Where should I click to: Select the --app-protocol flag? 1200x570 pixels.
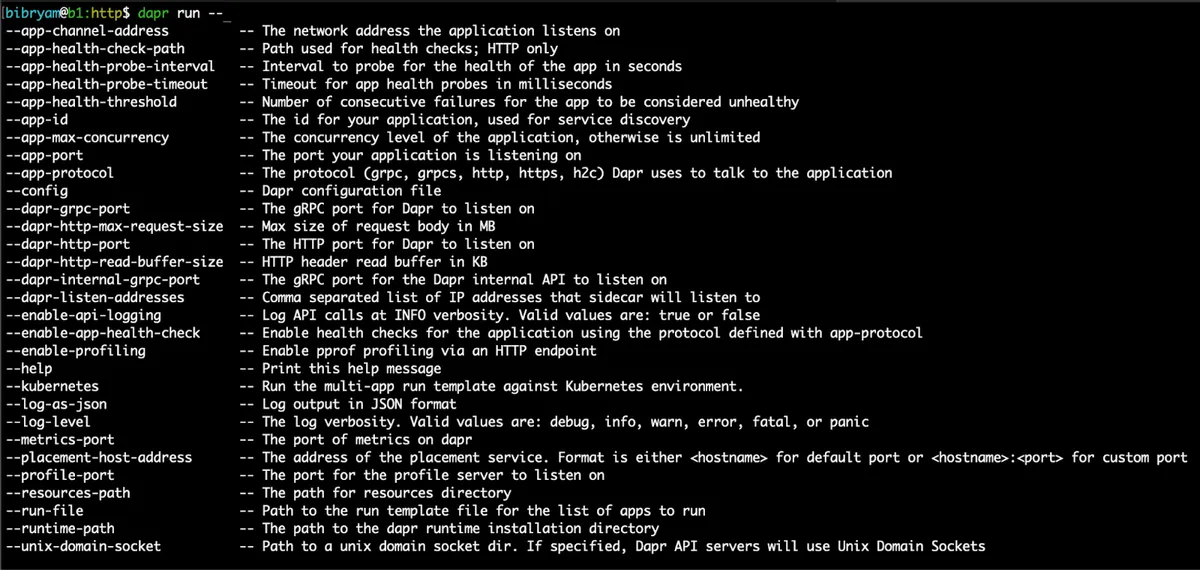(x=60, y=173)
